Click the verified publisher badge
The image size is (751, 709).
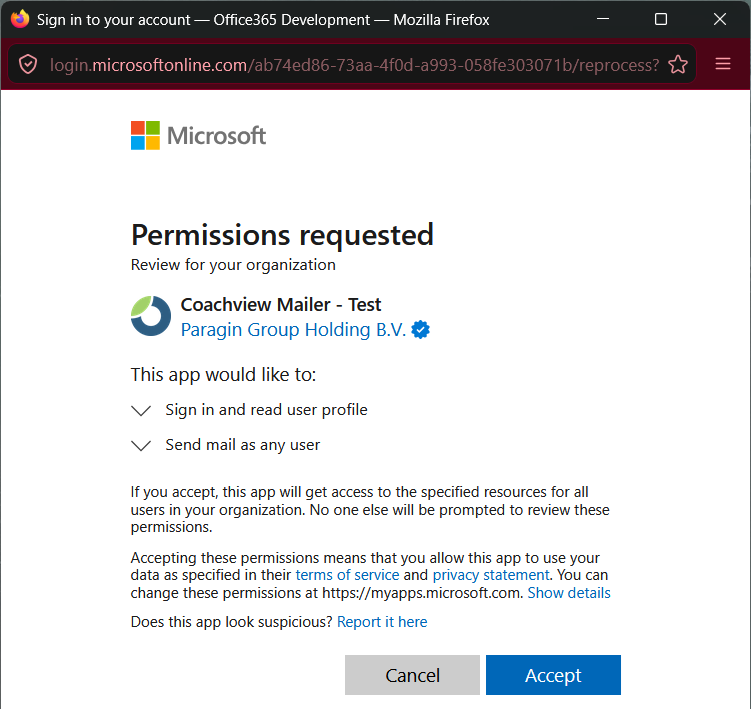pos(421,330)
